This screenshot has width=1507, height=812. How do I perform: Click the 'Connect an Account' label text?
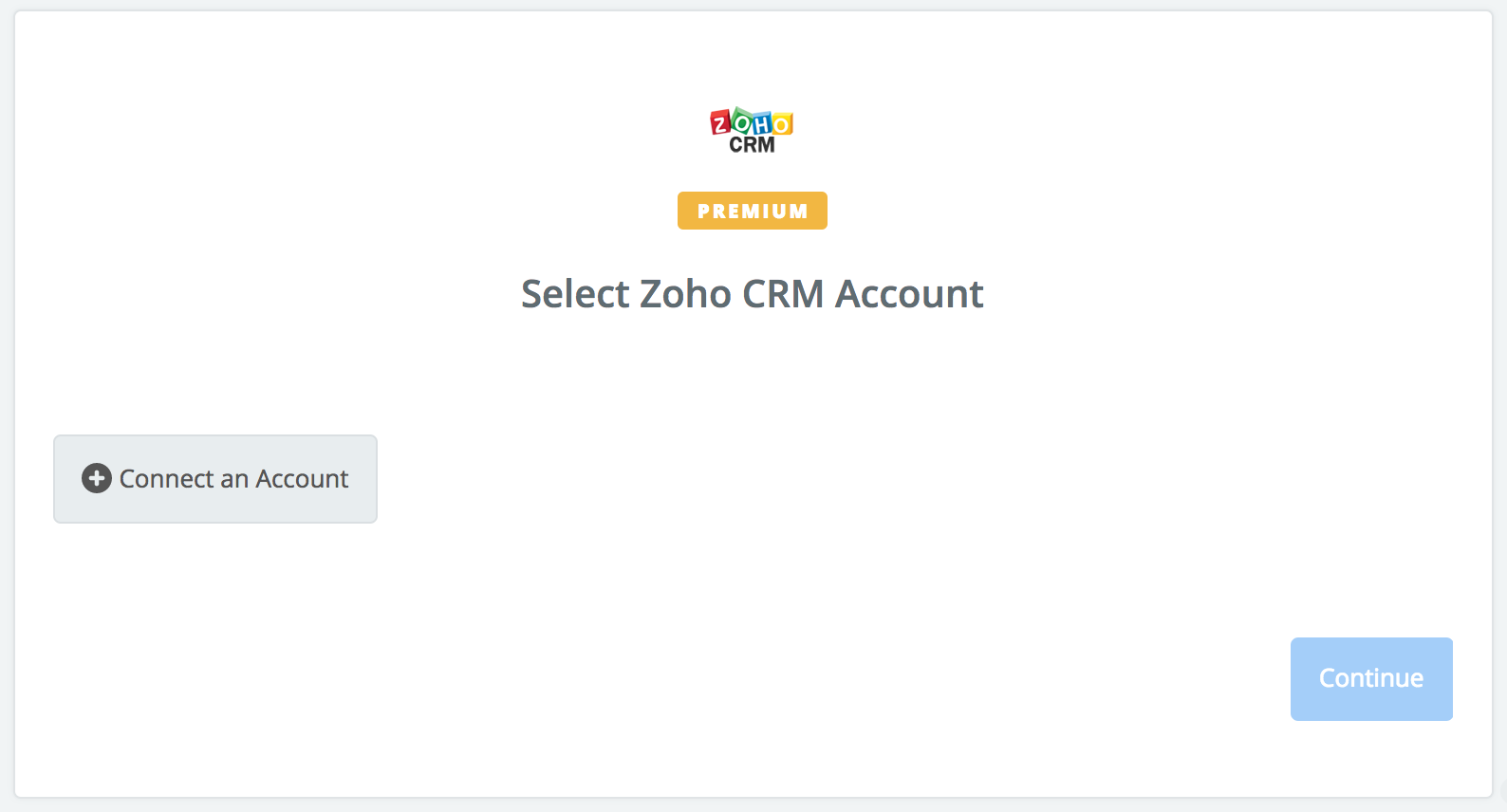coord(233,479)
